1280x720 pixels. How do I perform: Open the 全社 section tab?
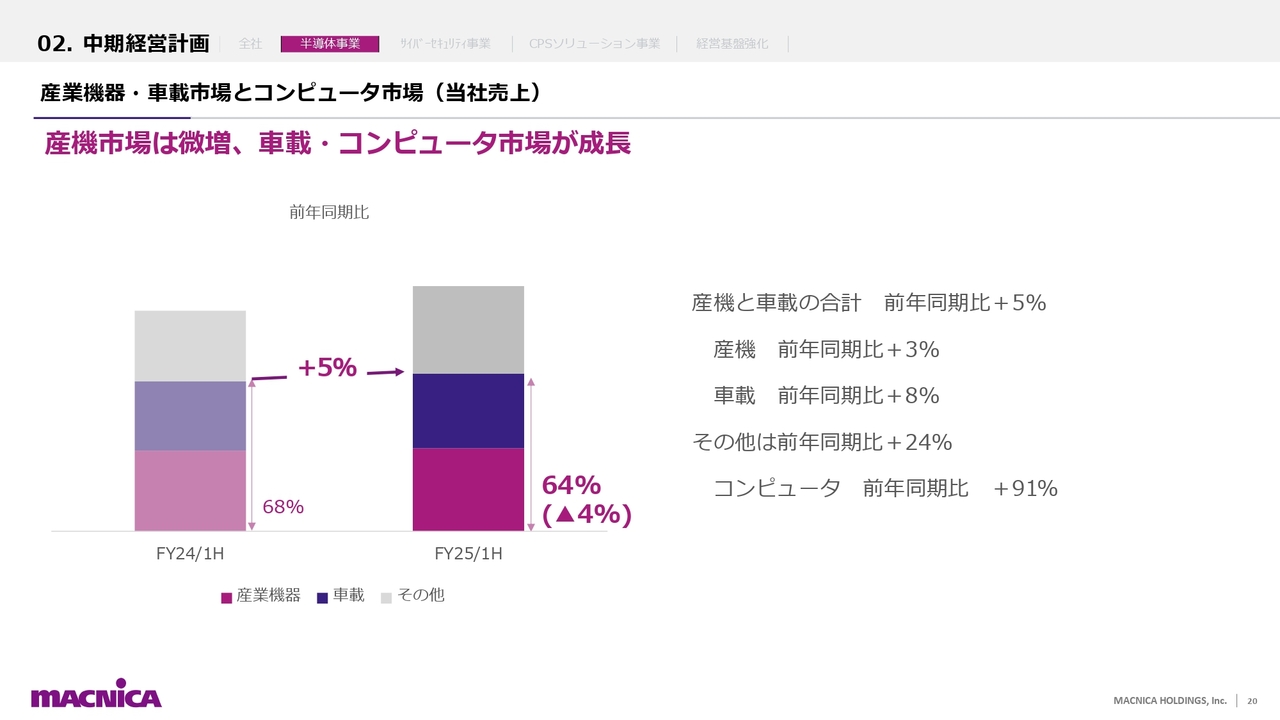click(x=251, y=44)
